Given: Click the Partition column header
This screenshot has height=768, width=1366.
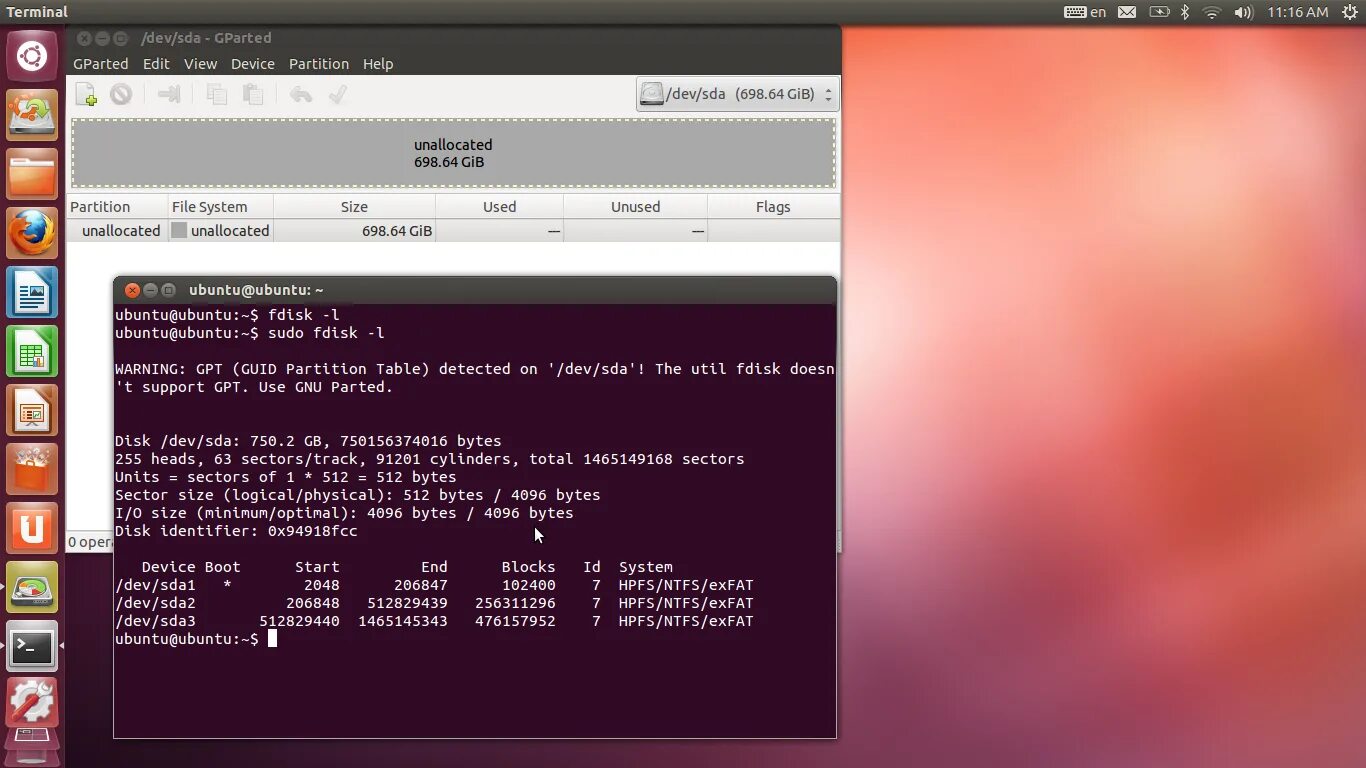Looking at the screenshot, I should tap(117, 207).
